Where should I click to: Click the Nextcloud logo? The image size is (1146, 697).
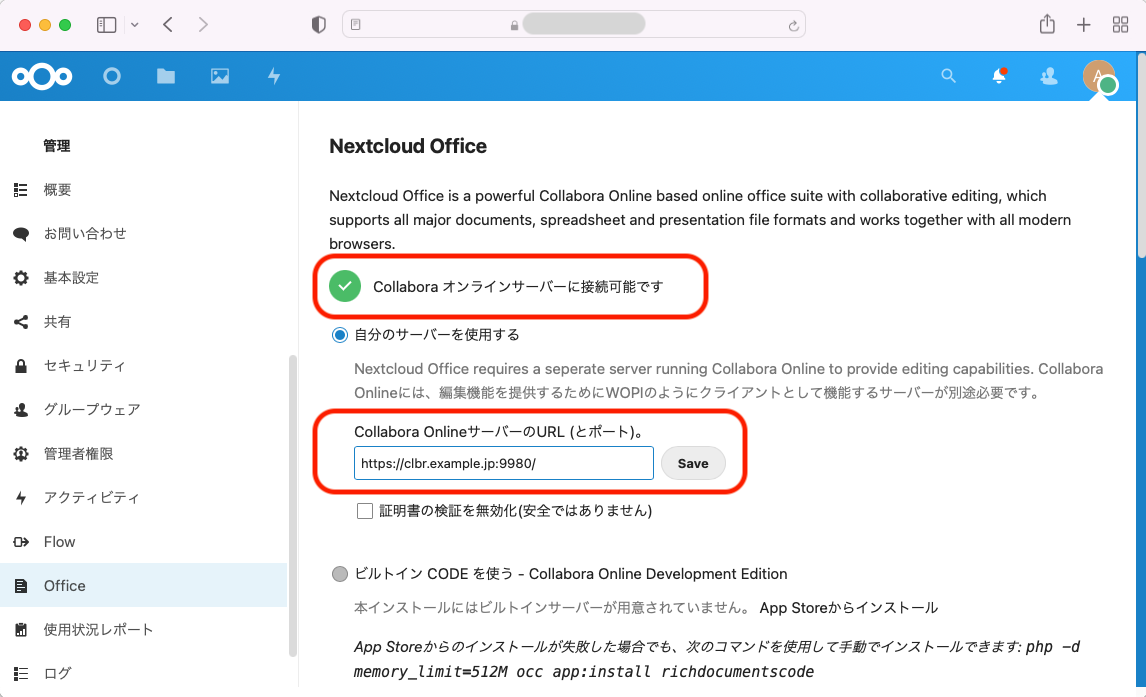42,76
